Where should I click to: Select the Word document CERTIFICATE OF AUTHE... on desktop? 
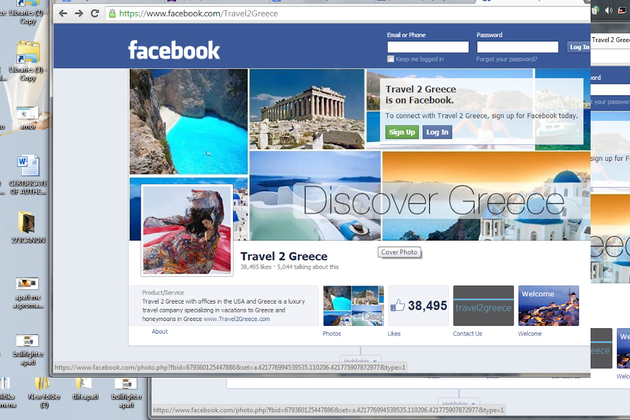[x=28, y=175]
